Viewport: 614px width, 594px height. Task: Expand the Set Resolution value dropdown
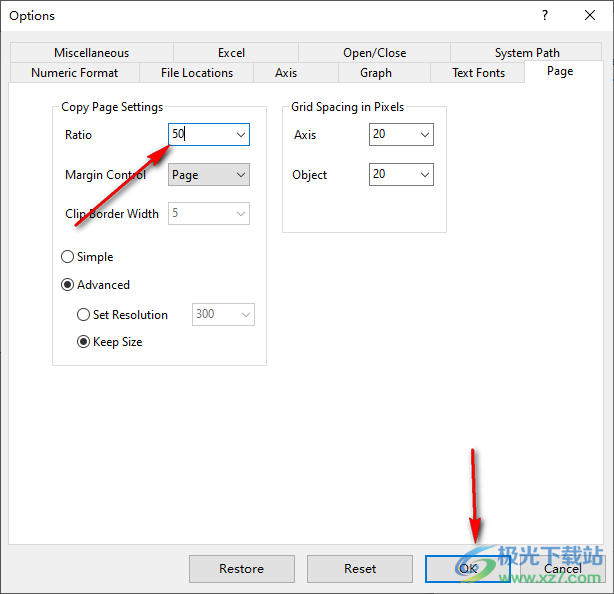tap(246, 314)
